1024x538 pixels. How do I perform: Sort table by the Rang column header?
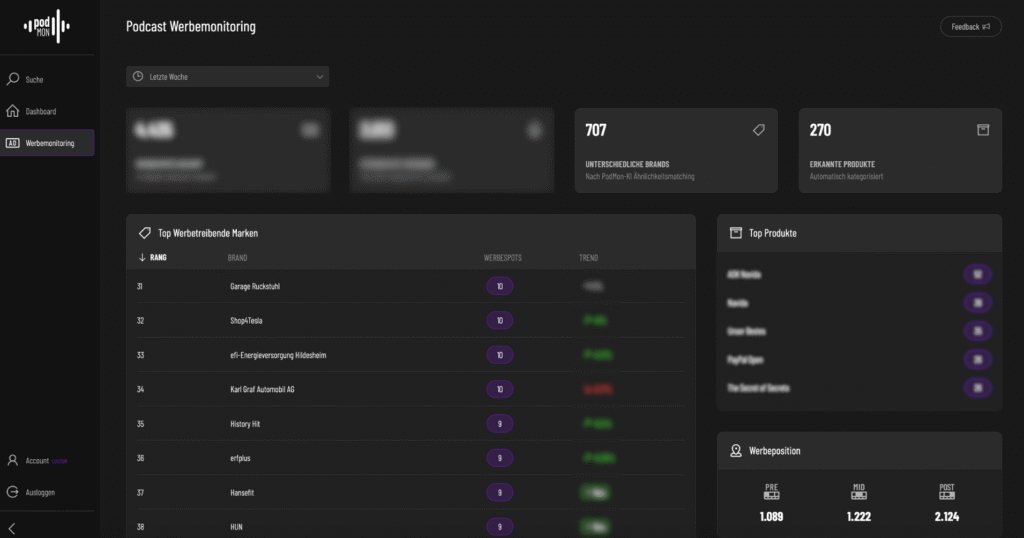pos(158,257)
